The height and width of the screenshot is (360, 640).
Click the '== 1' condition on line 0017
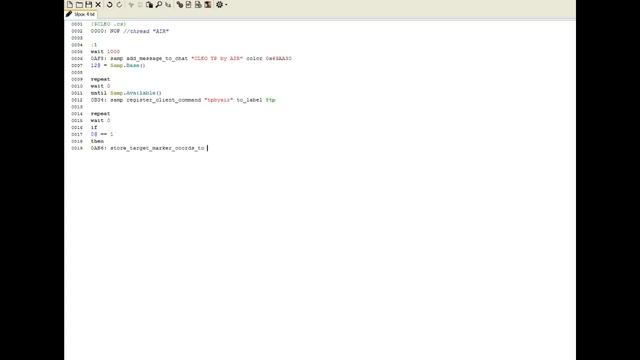pos(107,134)
